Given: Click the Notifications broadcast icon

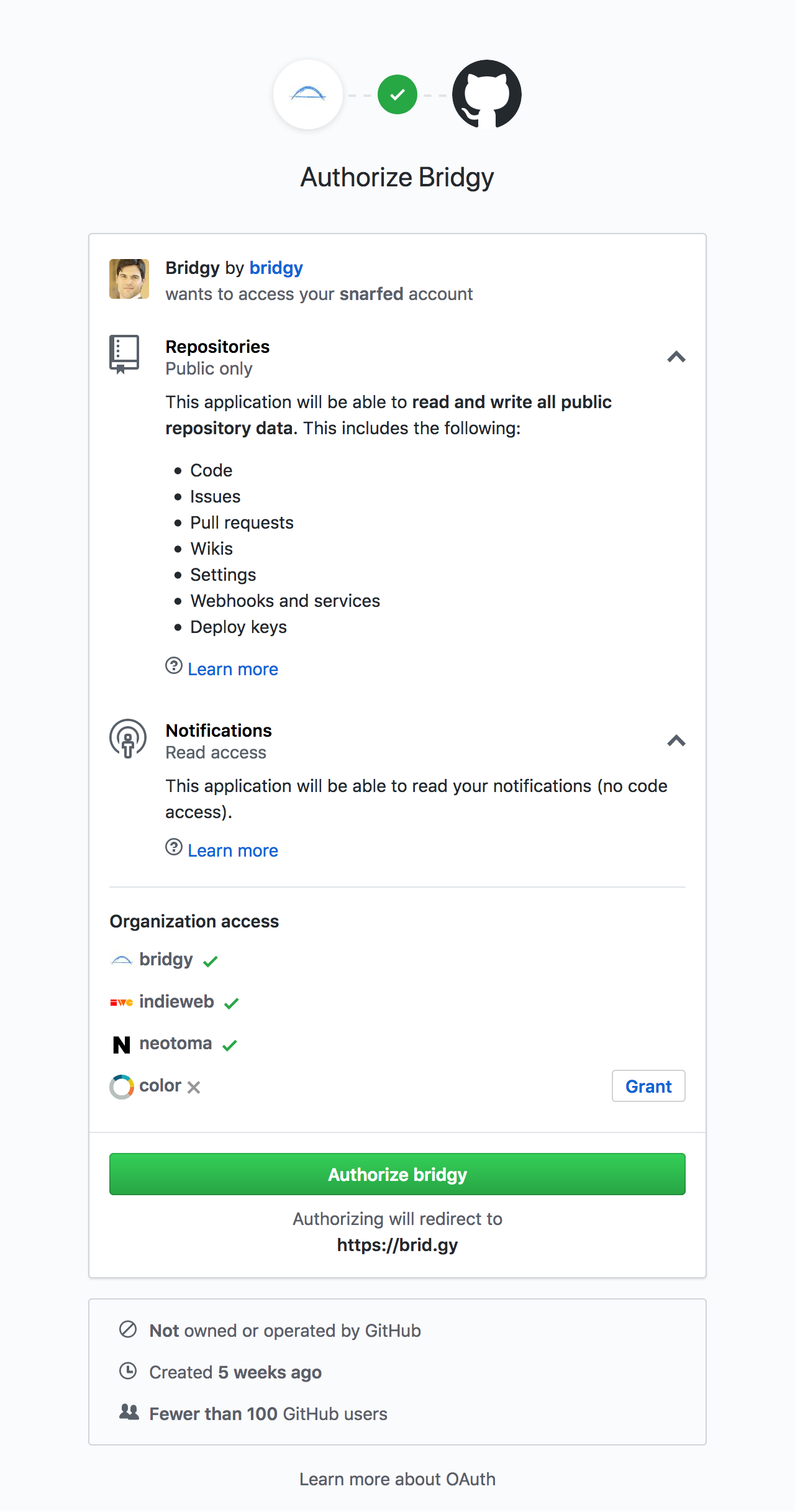Looking at the screenshot, I should pyautogui.click(x=128, y=739).
